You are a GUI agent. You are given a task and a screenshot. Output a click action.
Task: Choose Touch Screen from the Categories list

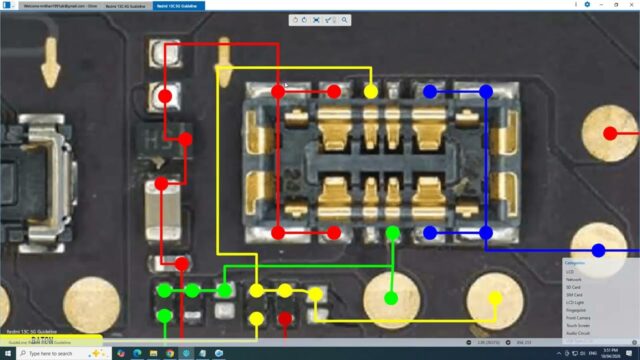click(x=578, y=326)
